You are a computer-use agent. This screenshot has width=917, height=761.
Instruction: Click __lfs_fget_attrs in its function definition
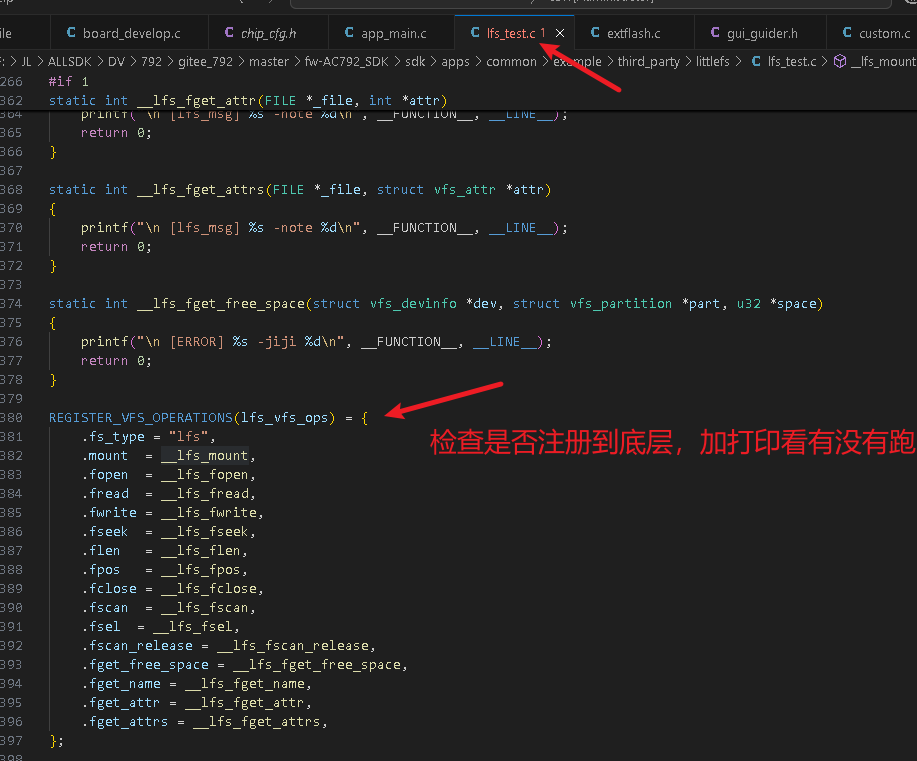pyautogui.click(x=201, y=190)
